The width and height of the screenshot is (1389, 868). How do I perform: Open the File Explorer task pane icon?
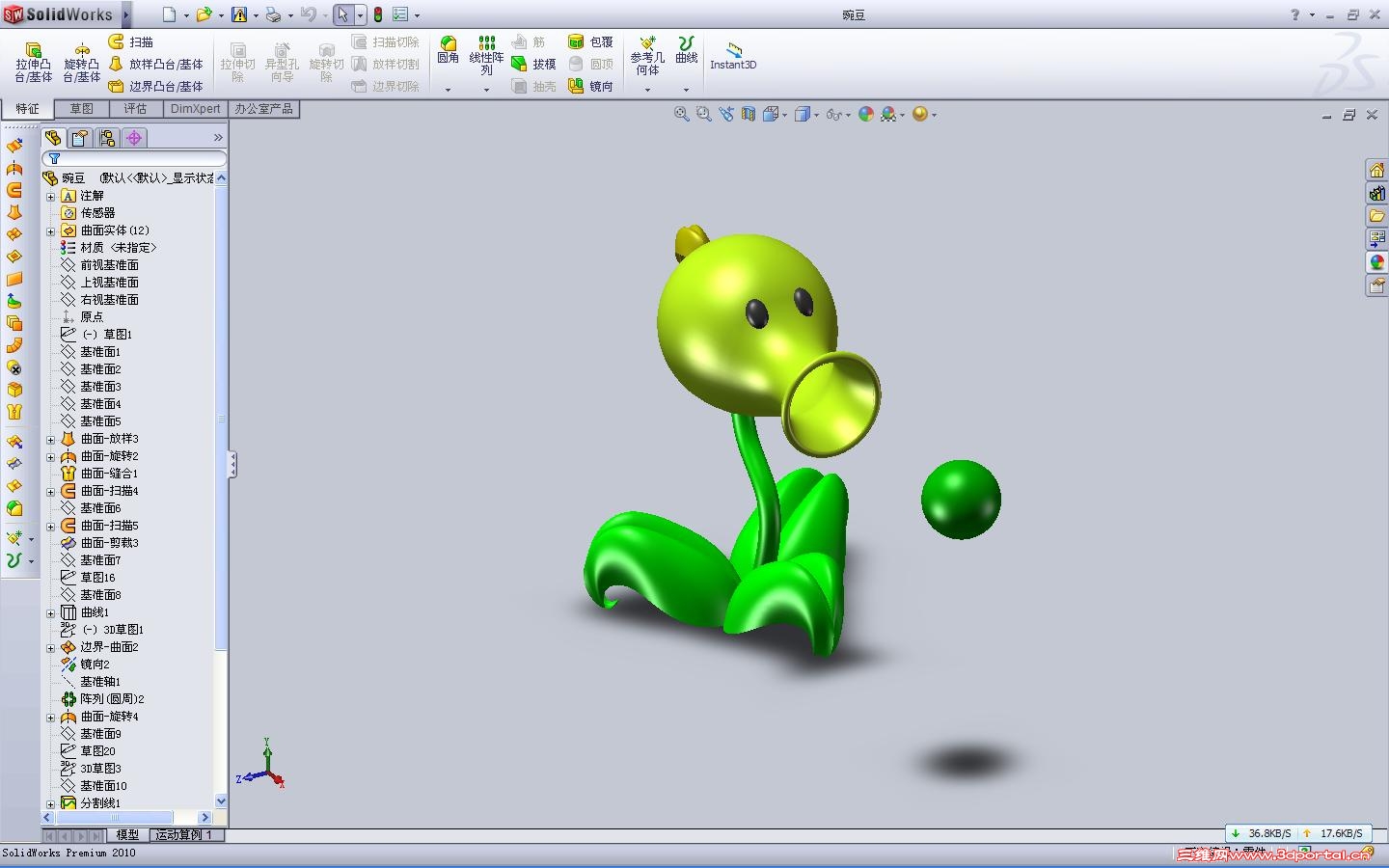coord(1376,216)
